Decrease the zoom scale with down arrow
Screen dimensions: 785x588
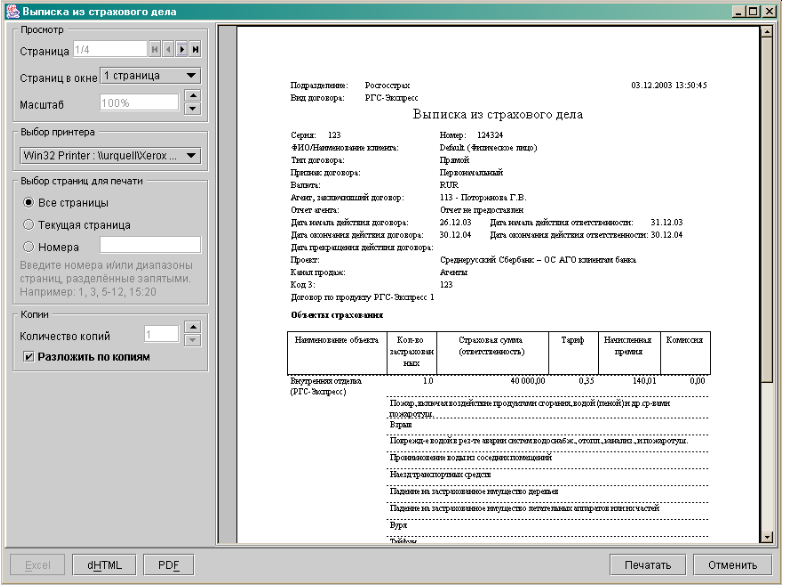click(193, 109)
